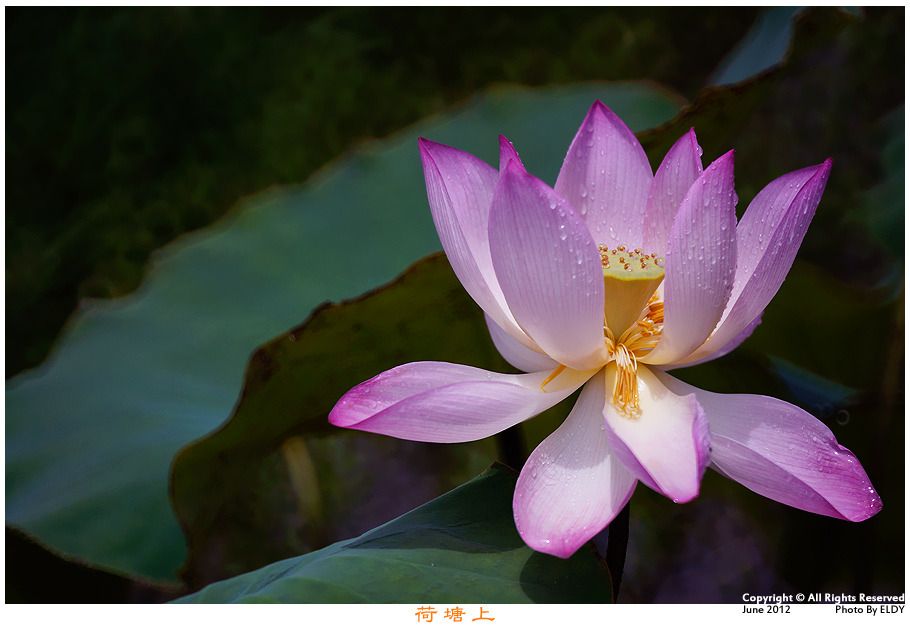Viewport: 910px width, 625px height.
Task: Click the "Photo By ELDY" credit text
Action: pyautogui.click(x=870, y=609)
